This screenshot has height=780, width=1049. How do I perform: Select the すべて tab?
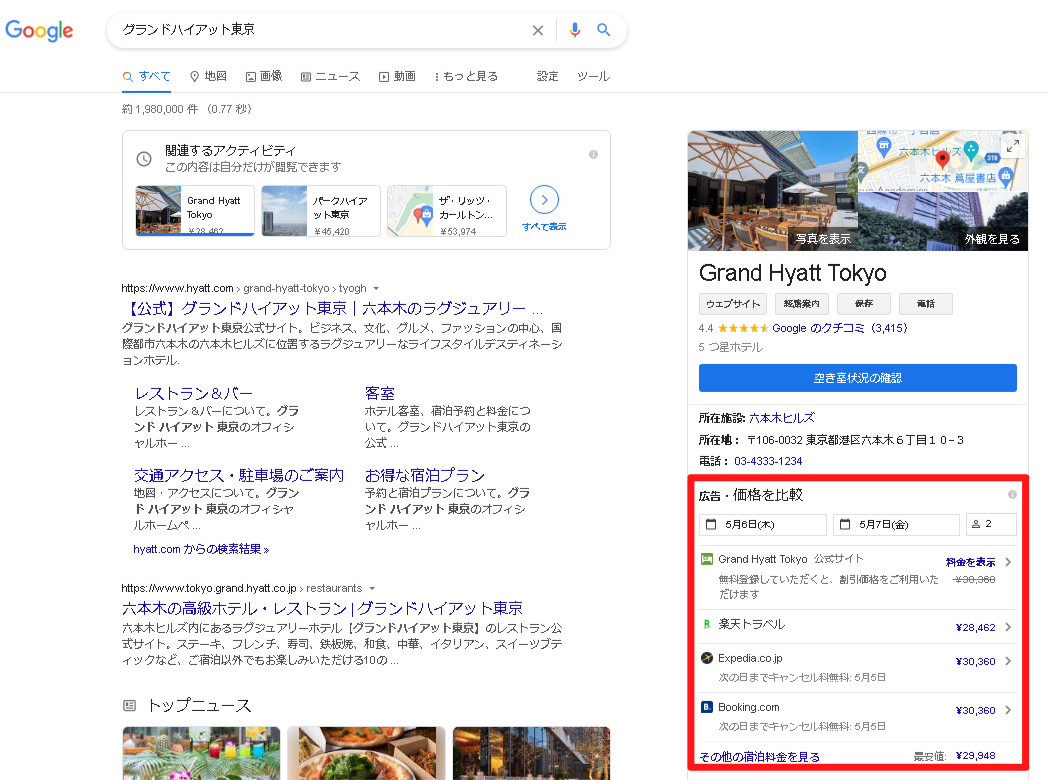coord(147,76)
